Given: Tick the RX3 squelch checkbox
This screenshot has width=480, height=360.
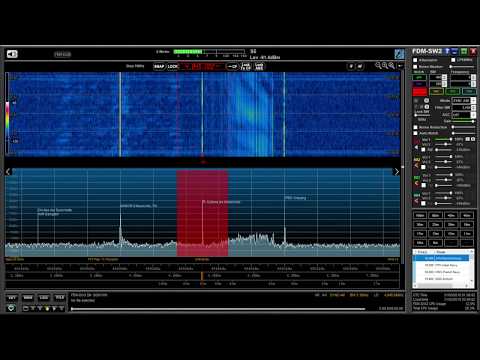Looking at the screenshot, I should coord(423,185).
